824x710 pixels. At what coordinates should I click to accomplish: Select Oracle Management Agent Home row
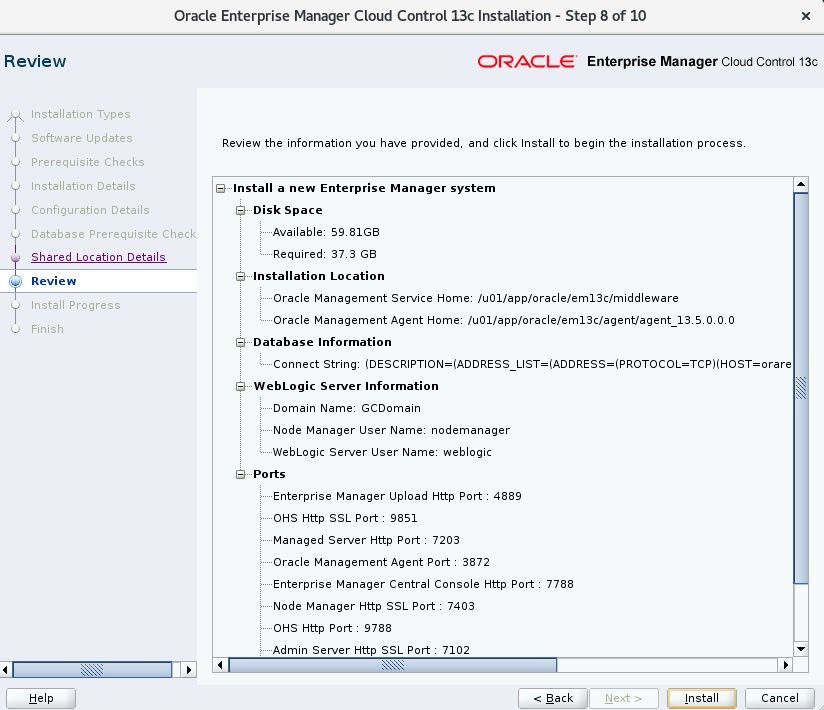(x=503, y=321)
